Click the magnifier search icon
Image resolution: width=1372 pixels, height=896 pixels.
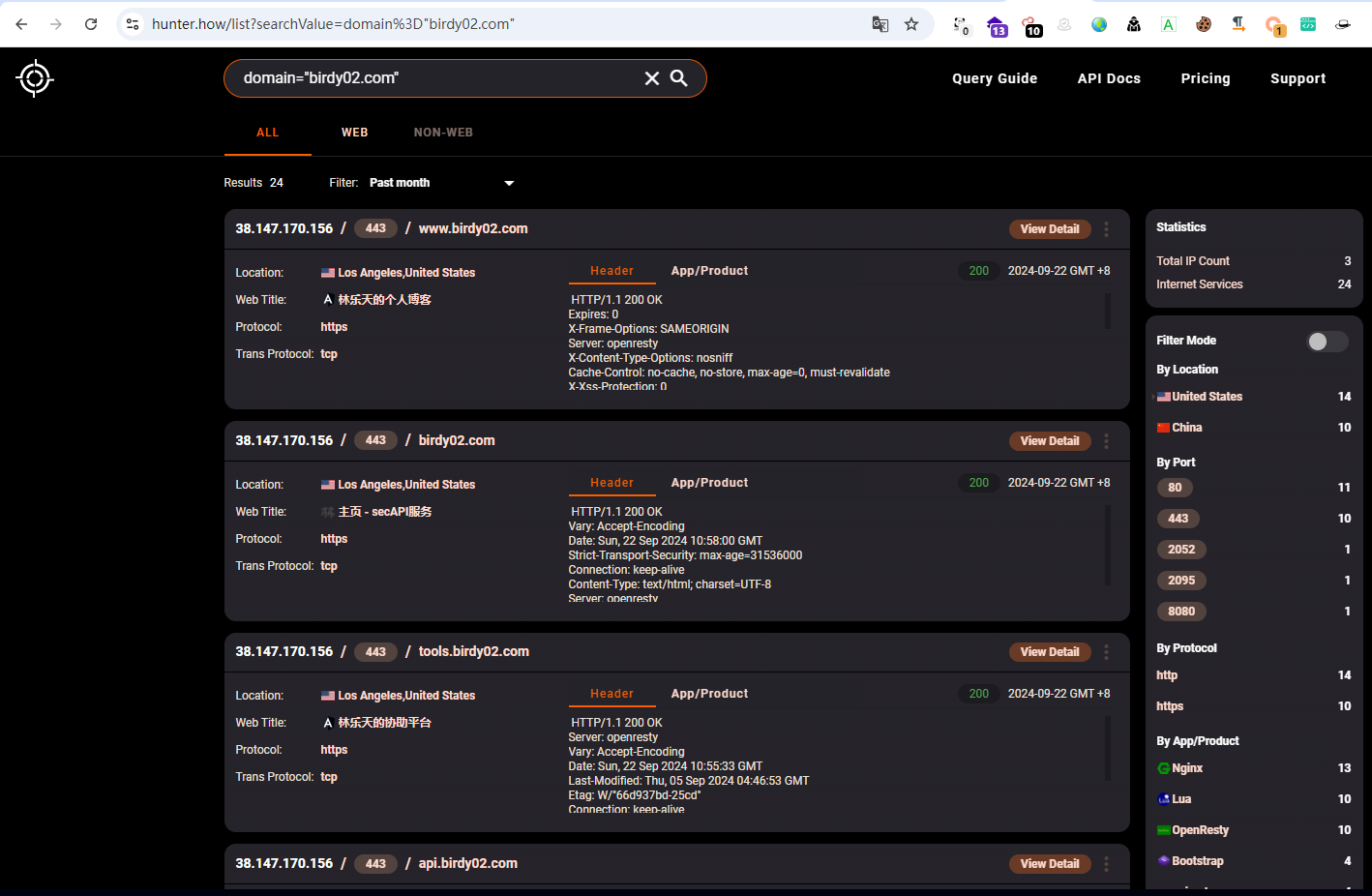tap(679, 78)
